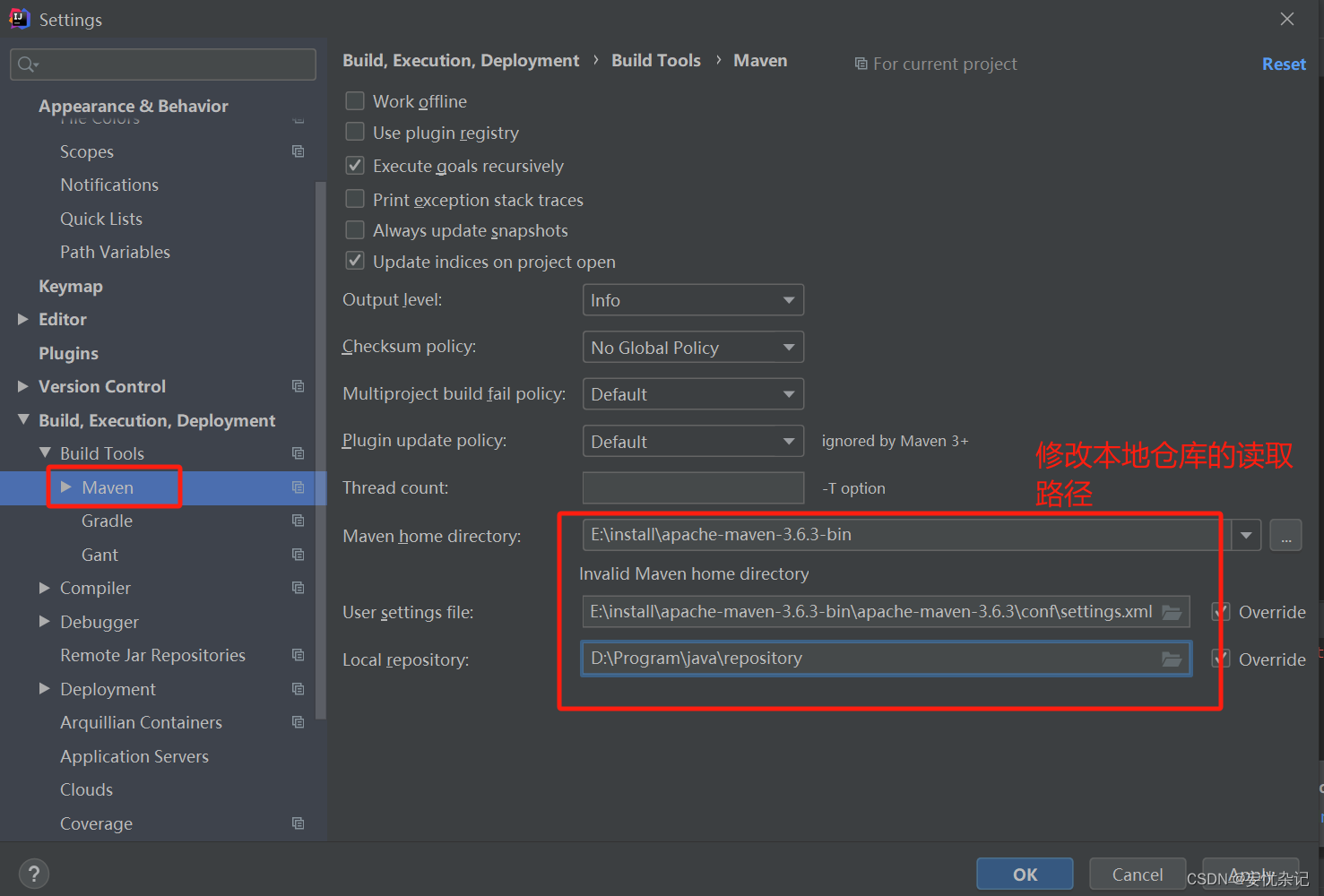
Task: Click the per-project icon beside Build Tools
Action: click(x=299, y=453)
